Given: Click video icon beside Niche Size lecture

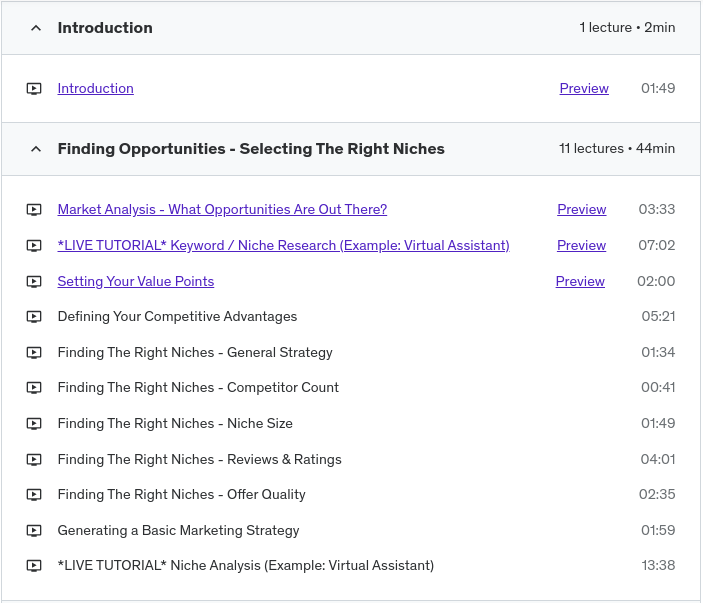Looking at the screenshot, I should click(34, 424).
